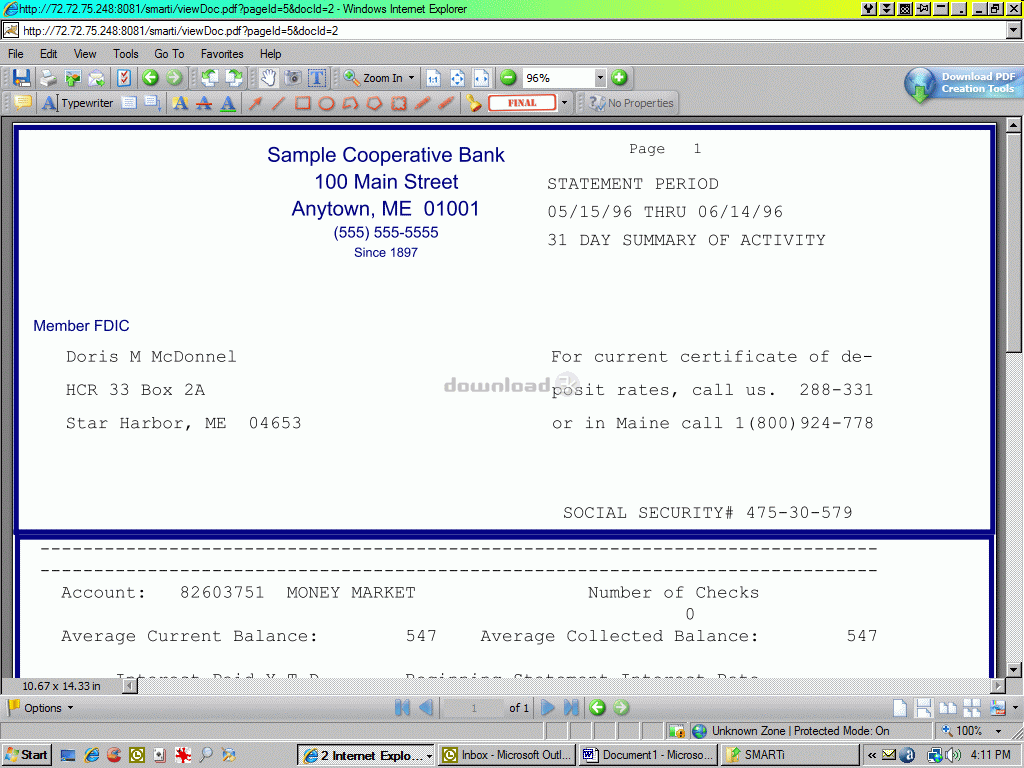This screenshot has height=768, width=1024.
Task: Save the PDF with the floppy disk icon
Action: [22, 78]
